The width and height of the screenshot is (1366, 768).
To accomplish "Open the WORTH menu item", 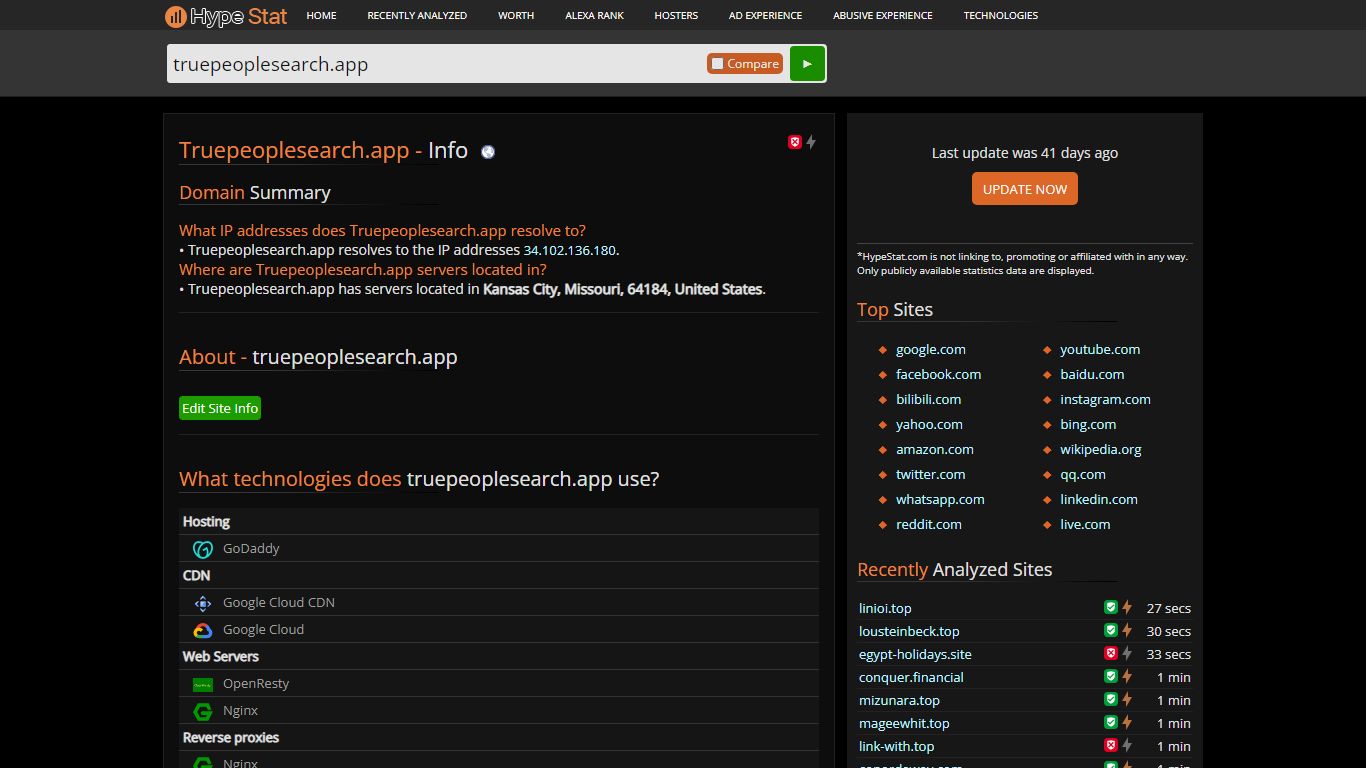I will pos(516,16).
